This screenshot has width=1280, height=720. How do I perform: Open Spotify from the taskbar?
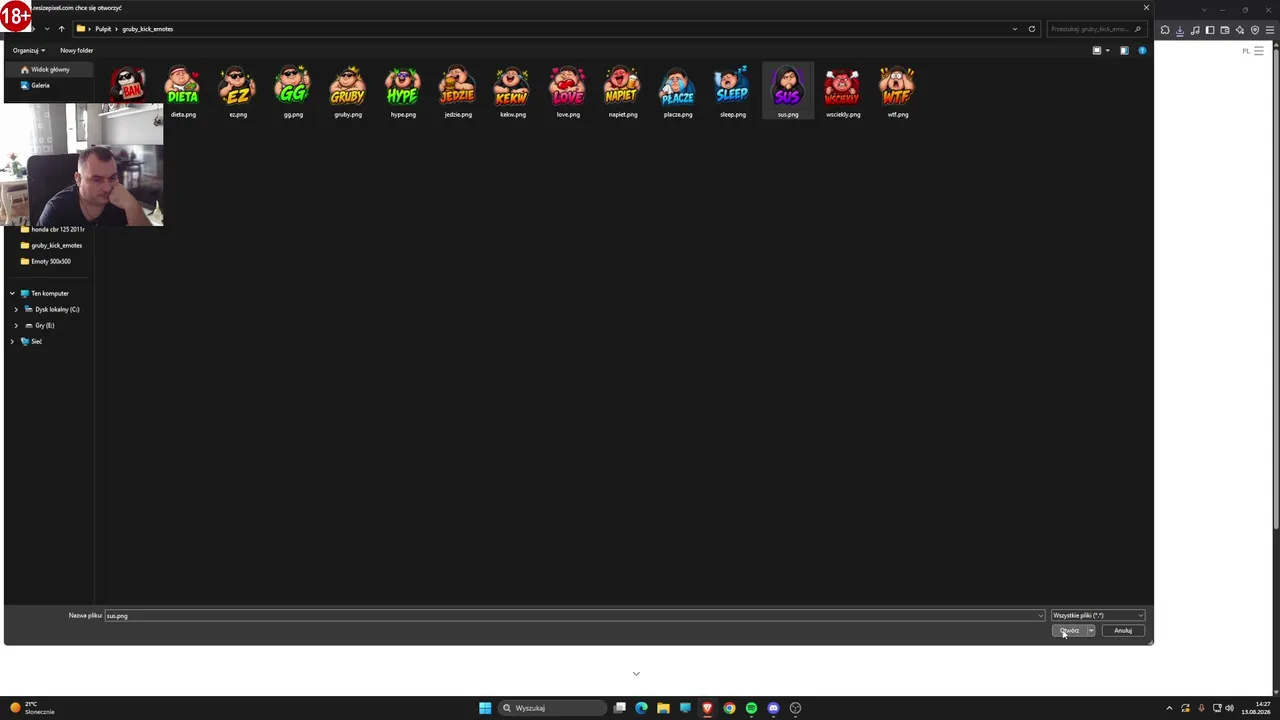tap(751, 708)
